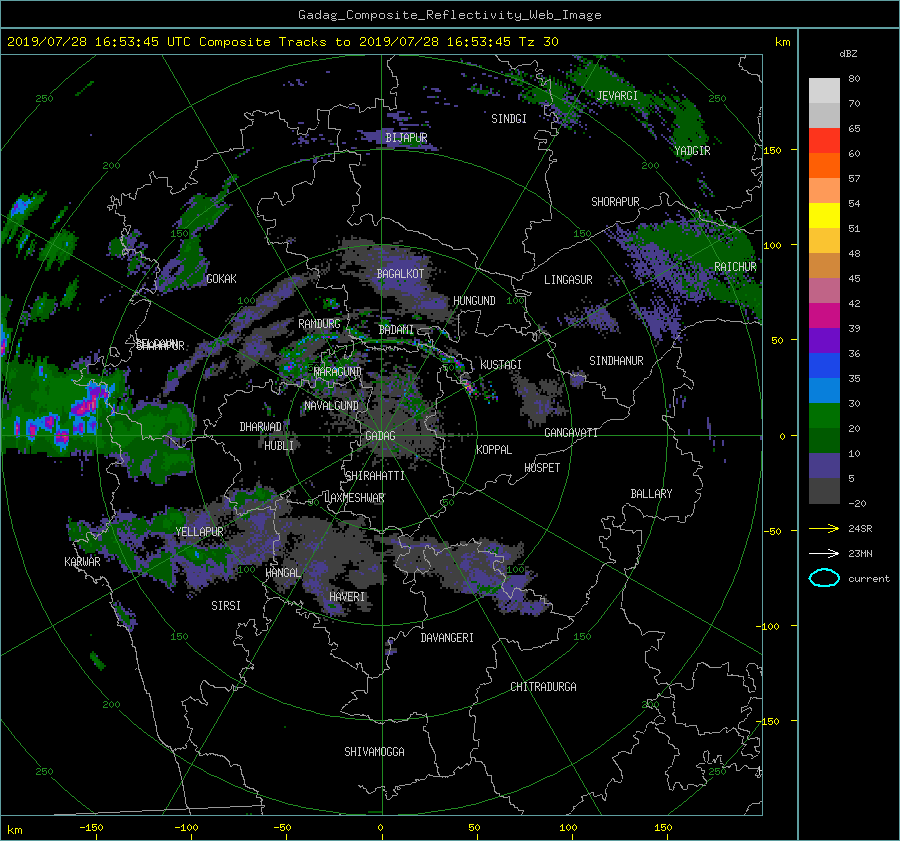
Task: Click the BADAMI city label
Action: [x=396, y=330]
